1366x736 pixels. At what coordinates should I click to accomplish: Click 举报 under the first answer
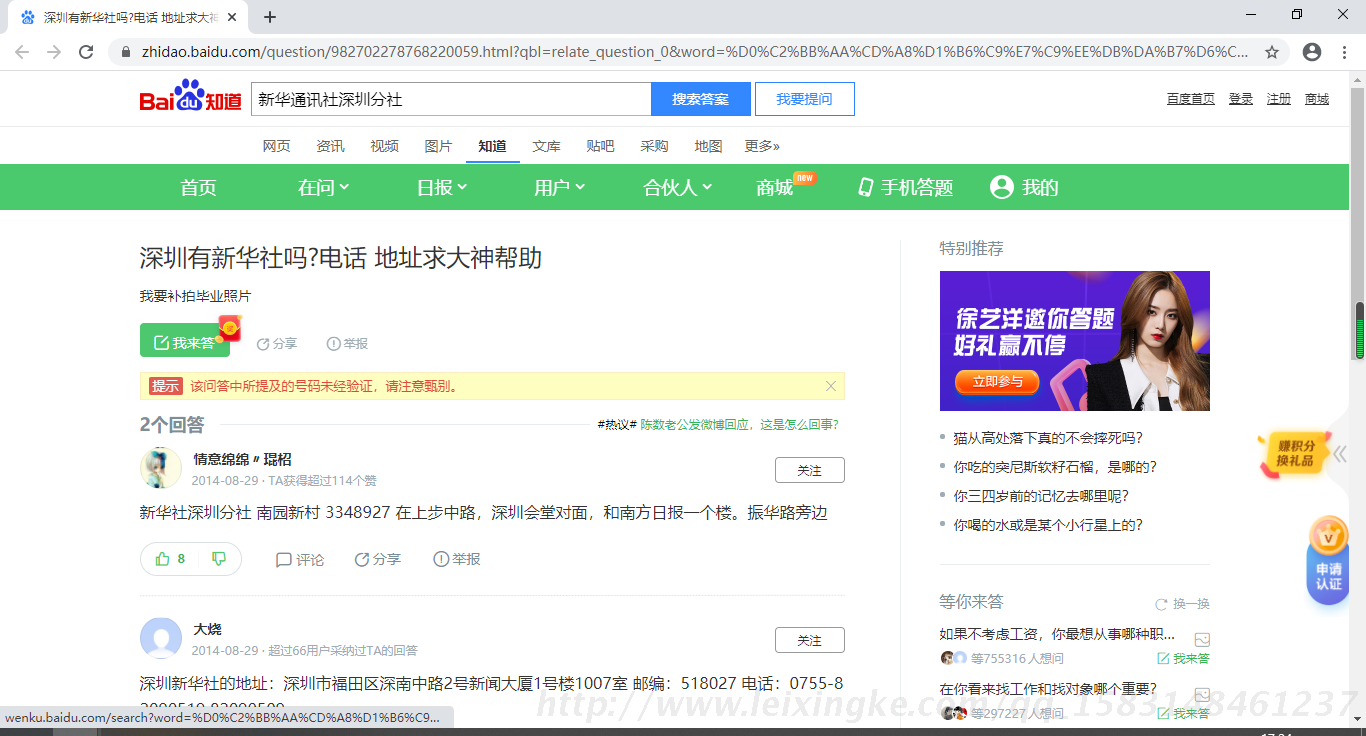(x=457, y=560)
